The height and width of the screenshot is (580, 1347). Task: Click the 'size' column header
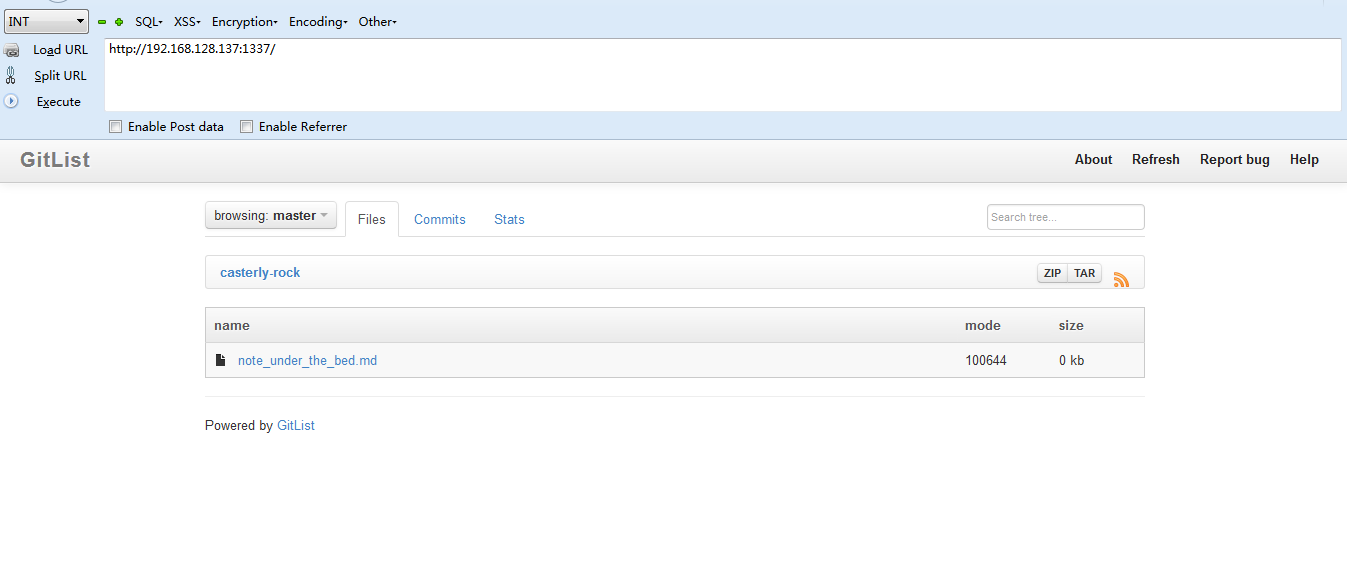(x=1071, y=325)
